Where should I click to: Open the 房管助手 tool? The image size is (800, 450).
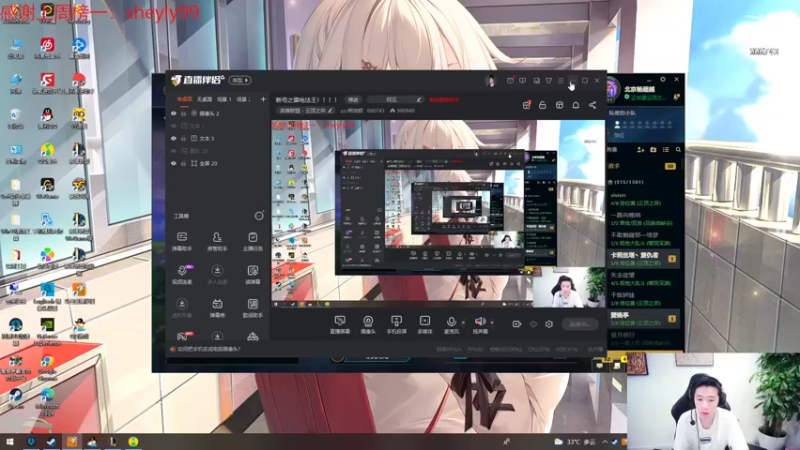(x=217, y=241)
